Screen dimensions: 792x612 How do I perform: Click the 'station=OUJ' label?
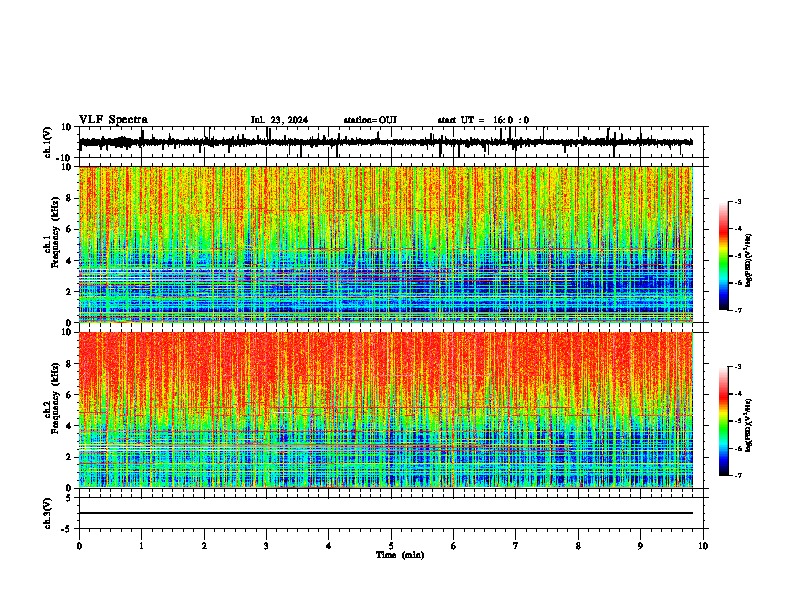pos(370,120)
